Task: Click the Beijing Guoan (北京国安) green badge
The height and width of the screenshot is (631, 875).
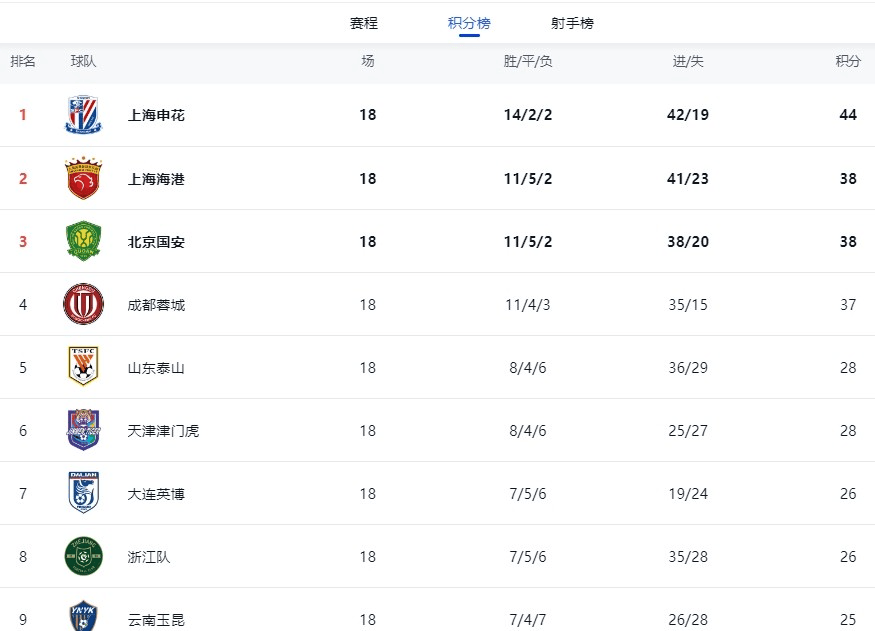Action: pos(83,241)
